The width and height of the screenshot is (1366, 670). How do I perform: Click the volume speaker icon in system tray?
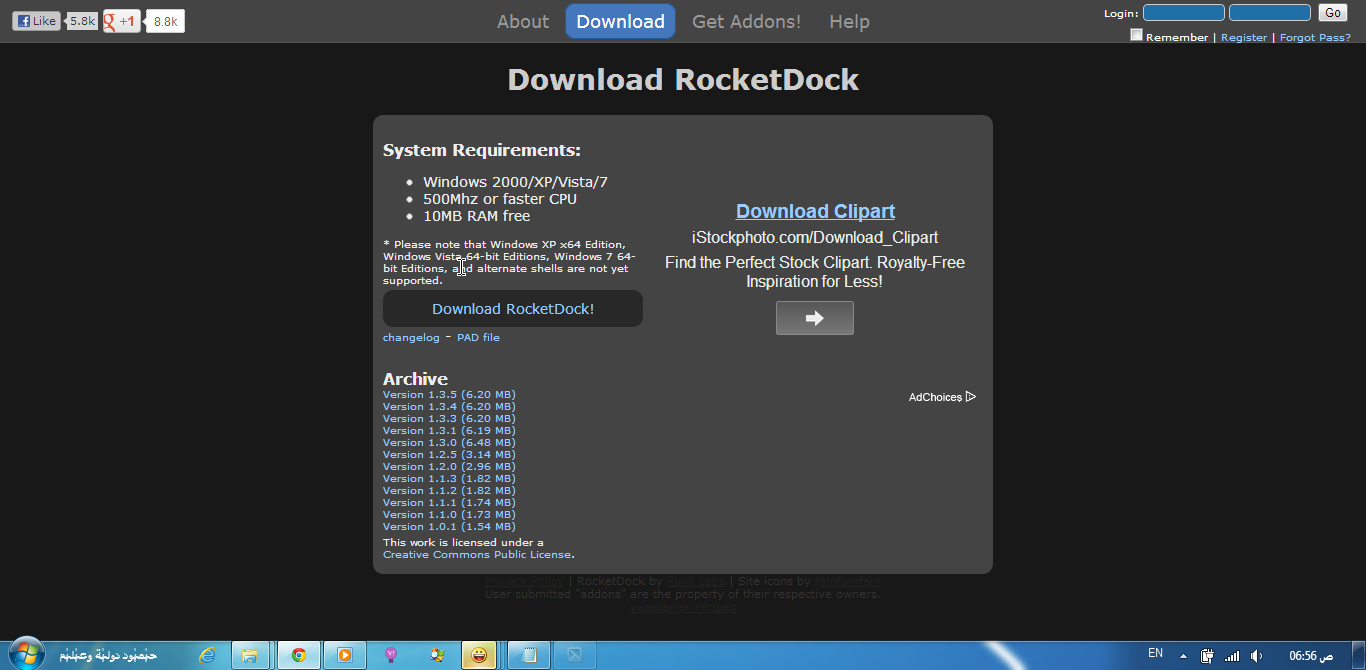[x=1256, y=656]
